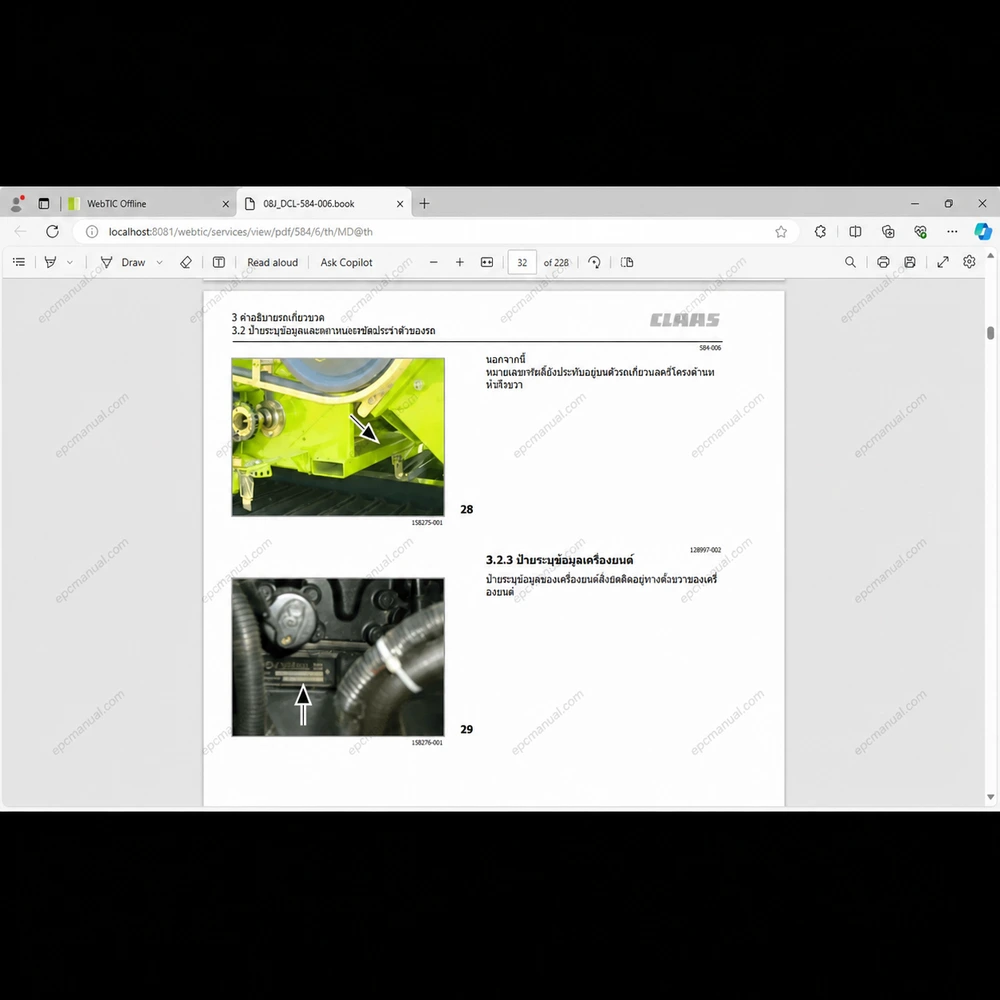Activate the Add text tool
This screenshot has height=1000, width=1000.
(x=219, y=262)
